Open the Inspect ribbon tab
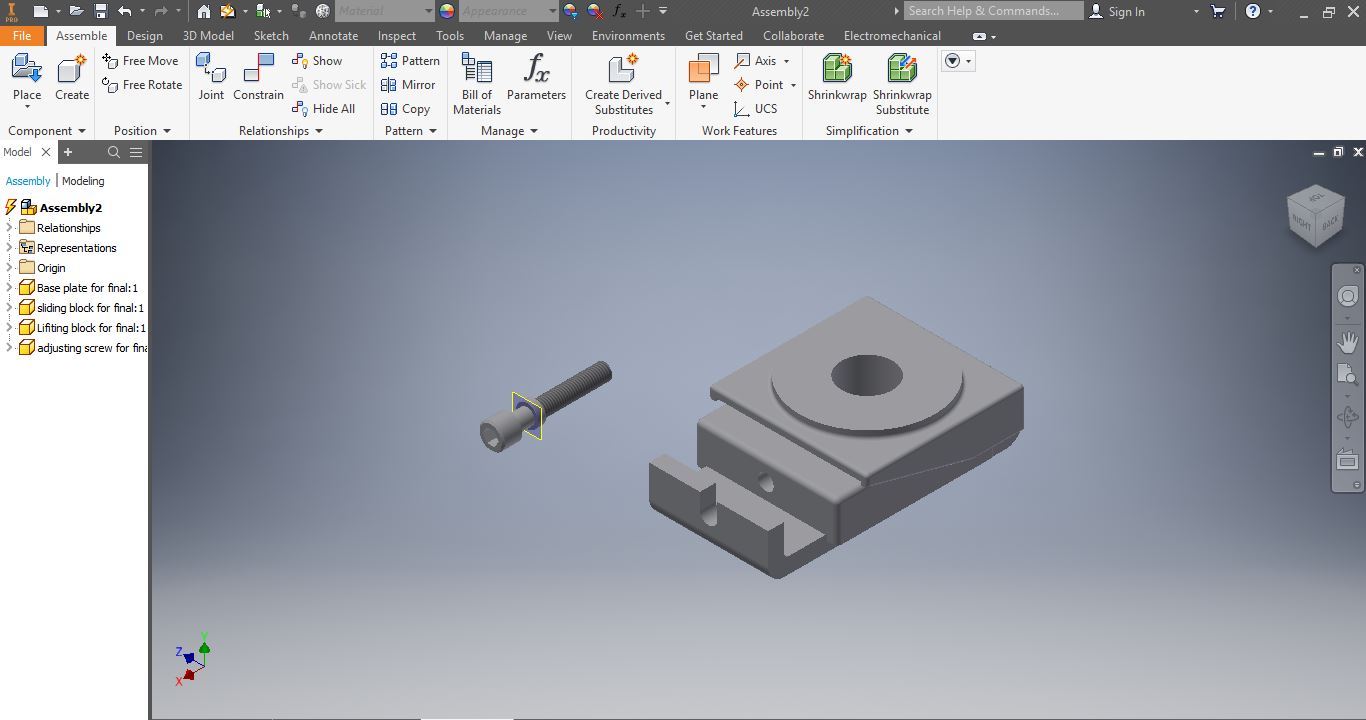Screen dimensions: 1366x720 pyautogui.click(x=397, y=36)
